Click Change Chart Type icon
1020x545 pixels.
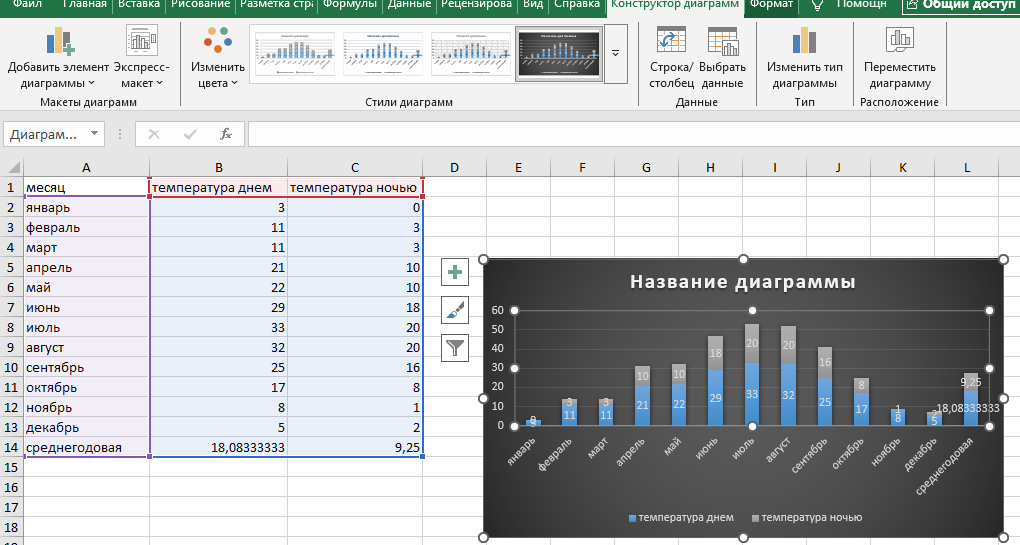tap(804, 42)
